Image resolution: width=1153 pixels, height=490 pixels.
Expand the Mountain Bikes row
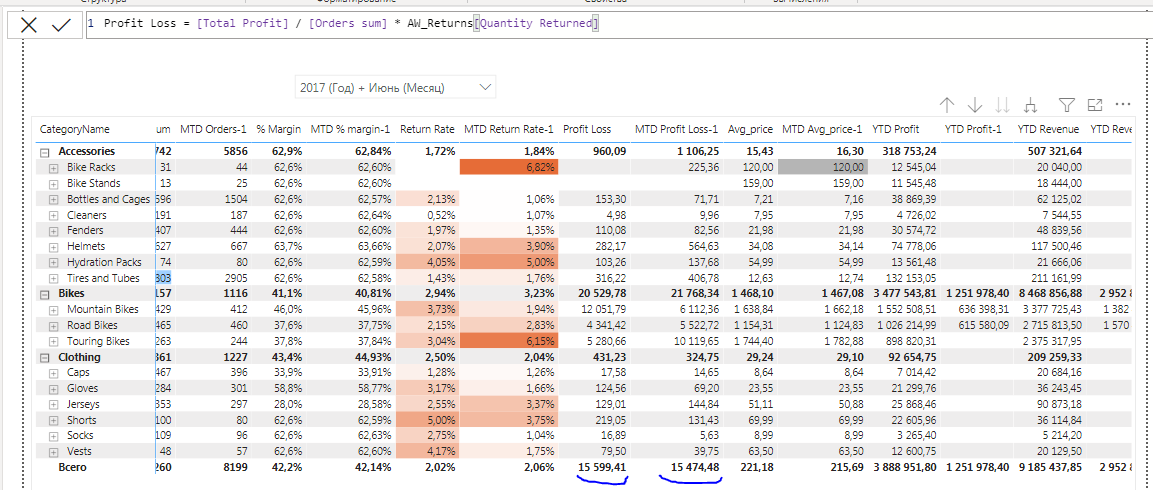click(x=53, y=310)
